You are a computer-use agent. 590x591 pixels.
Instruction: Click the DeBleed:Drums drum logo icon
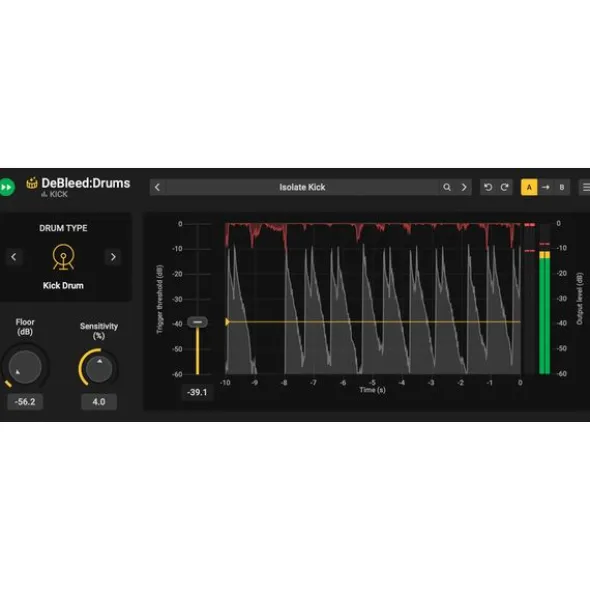coord(32,183)
